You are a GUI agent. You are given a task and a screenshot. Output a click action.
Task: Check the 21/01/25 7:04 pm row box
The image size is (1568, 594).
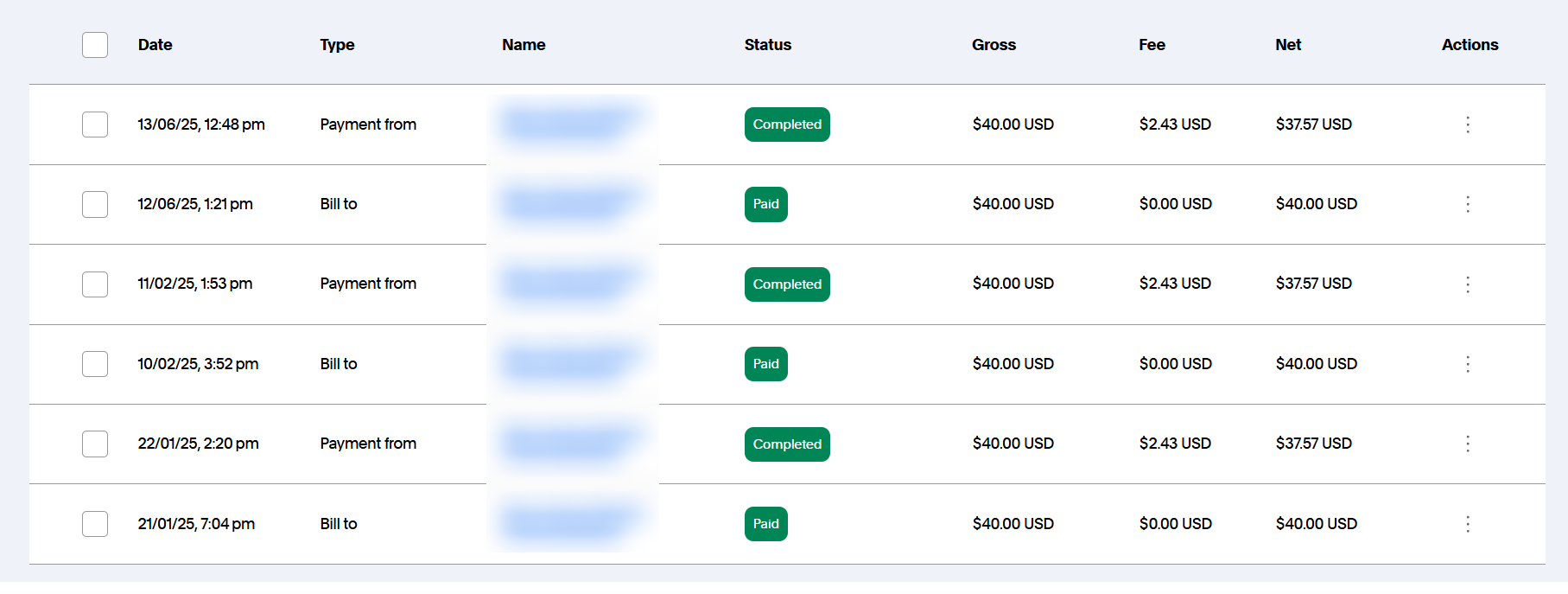tap(95, 524)
